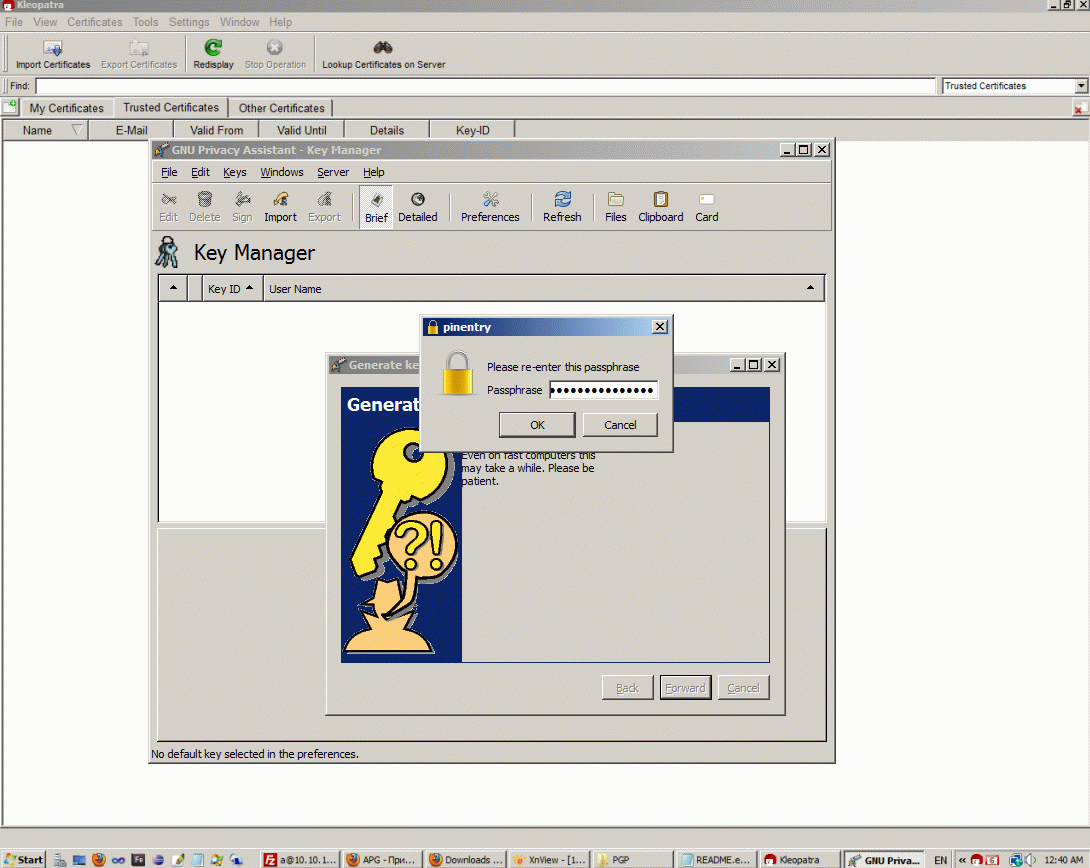Sort keys by User Name column
The height and width of the screenshot is (868, 1090).
pos(544,288)
